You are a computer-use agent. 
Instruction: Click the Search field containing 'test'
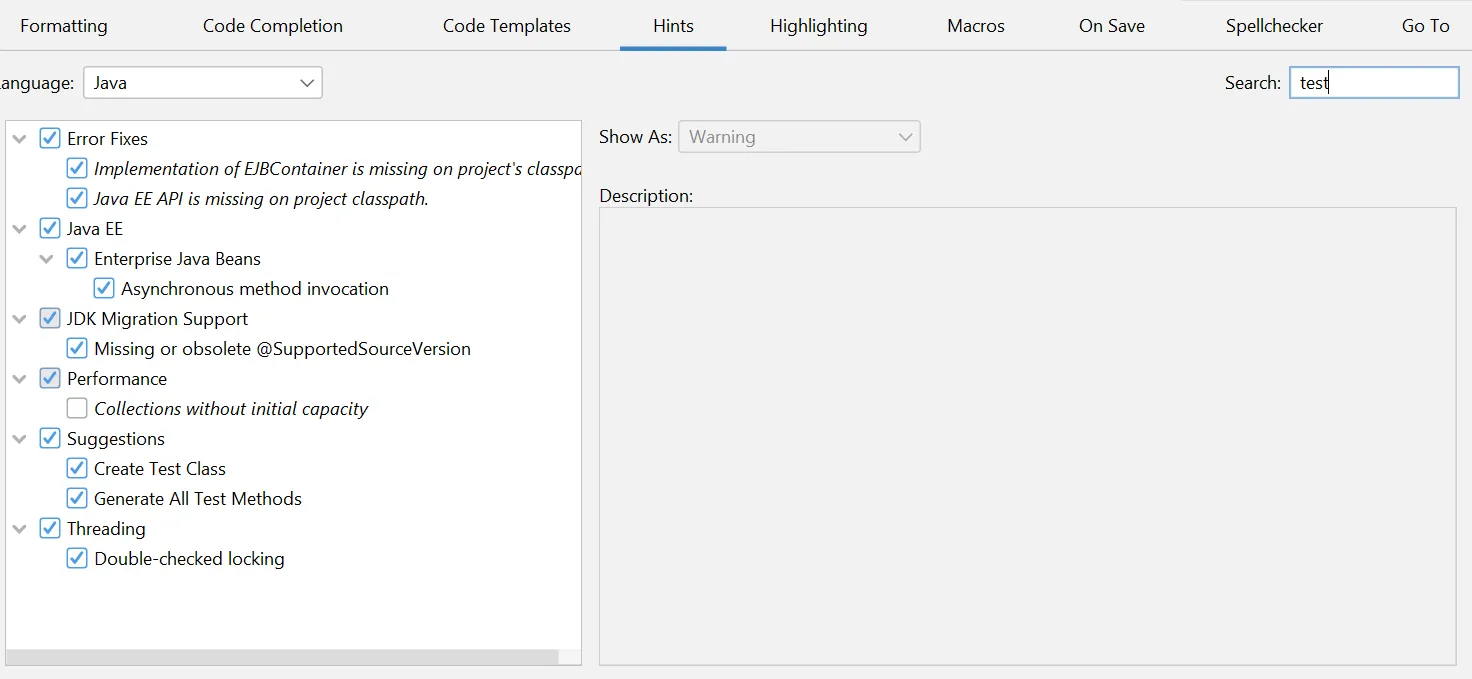(x=1373, y=83)
